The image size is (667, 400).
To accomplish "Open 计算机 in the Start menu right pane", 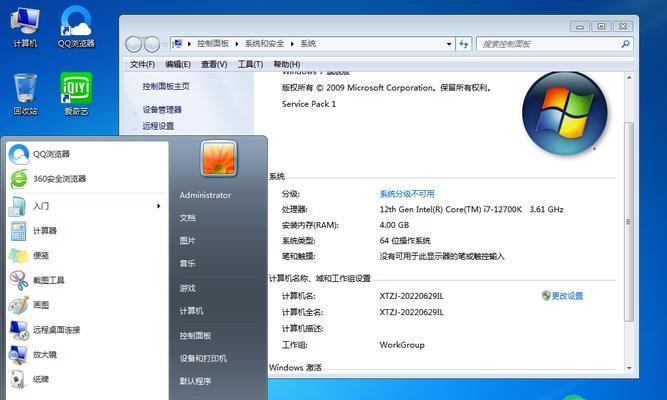I will pyautogui.click(x=191, y=311).
